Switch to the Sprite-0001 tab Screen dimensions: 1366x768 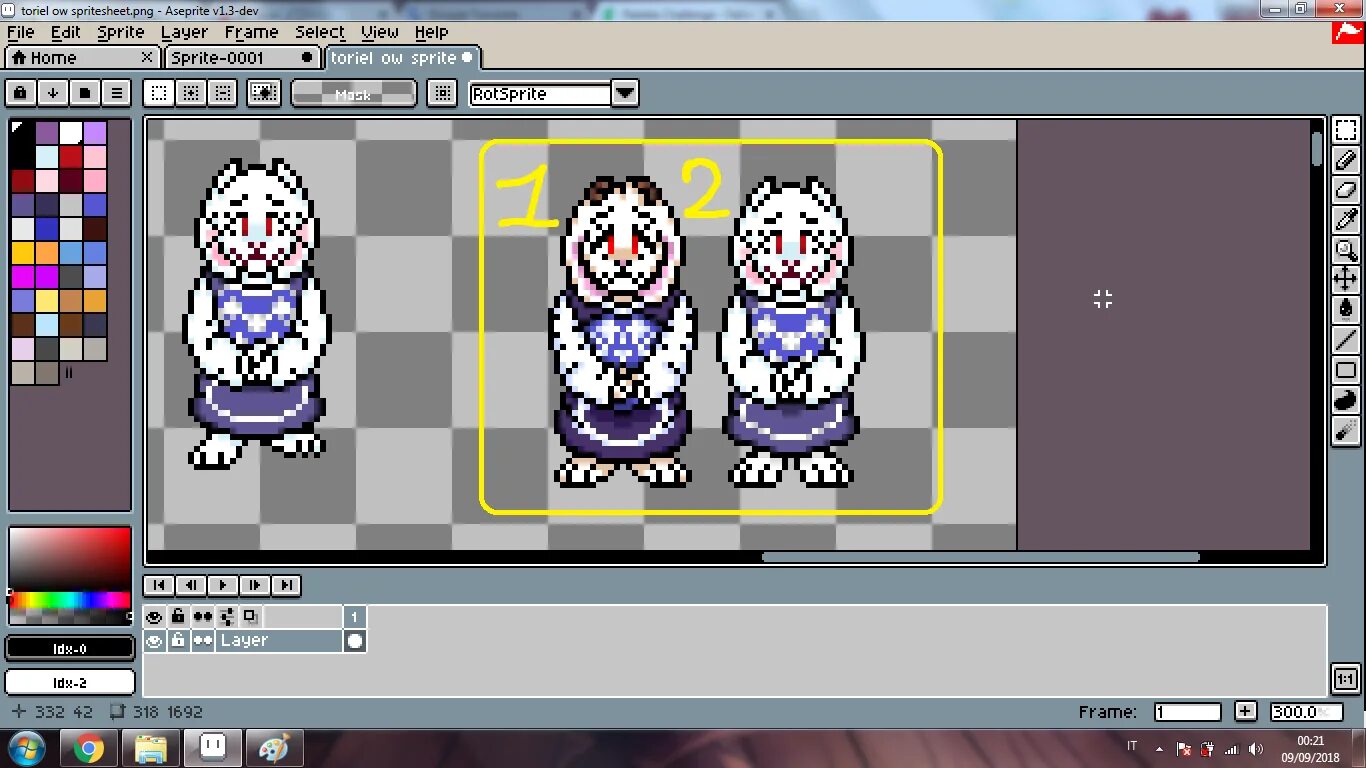pyautogui.click(x=242, y=58)
